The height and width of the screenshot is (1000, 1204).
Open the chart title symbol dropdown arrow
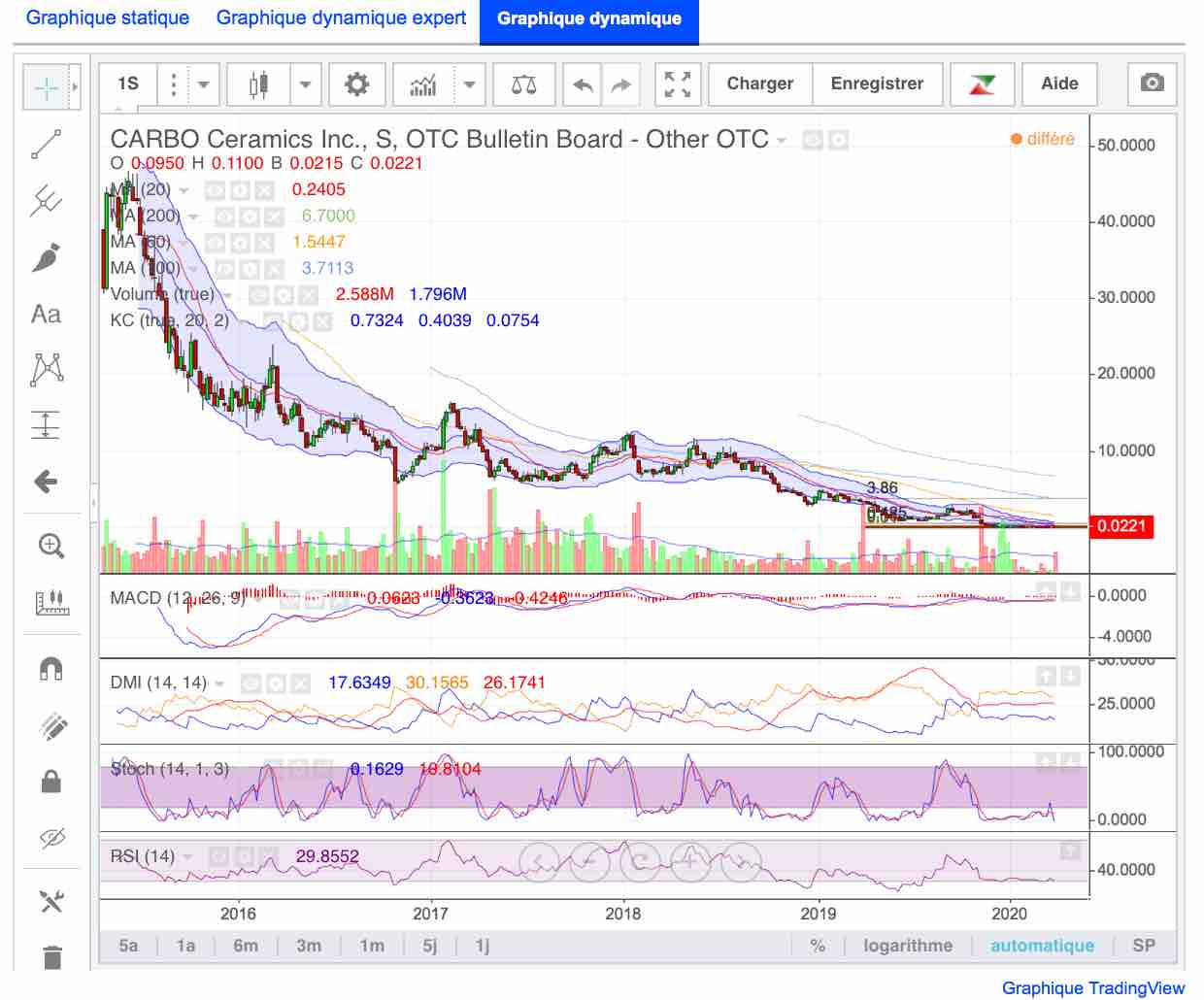pyautogui.click(x=781, y=141)
